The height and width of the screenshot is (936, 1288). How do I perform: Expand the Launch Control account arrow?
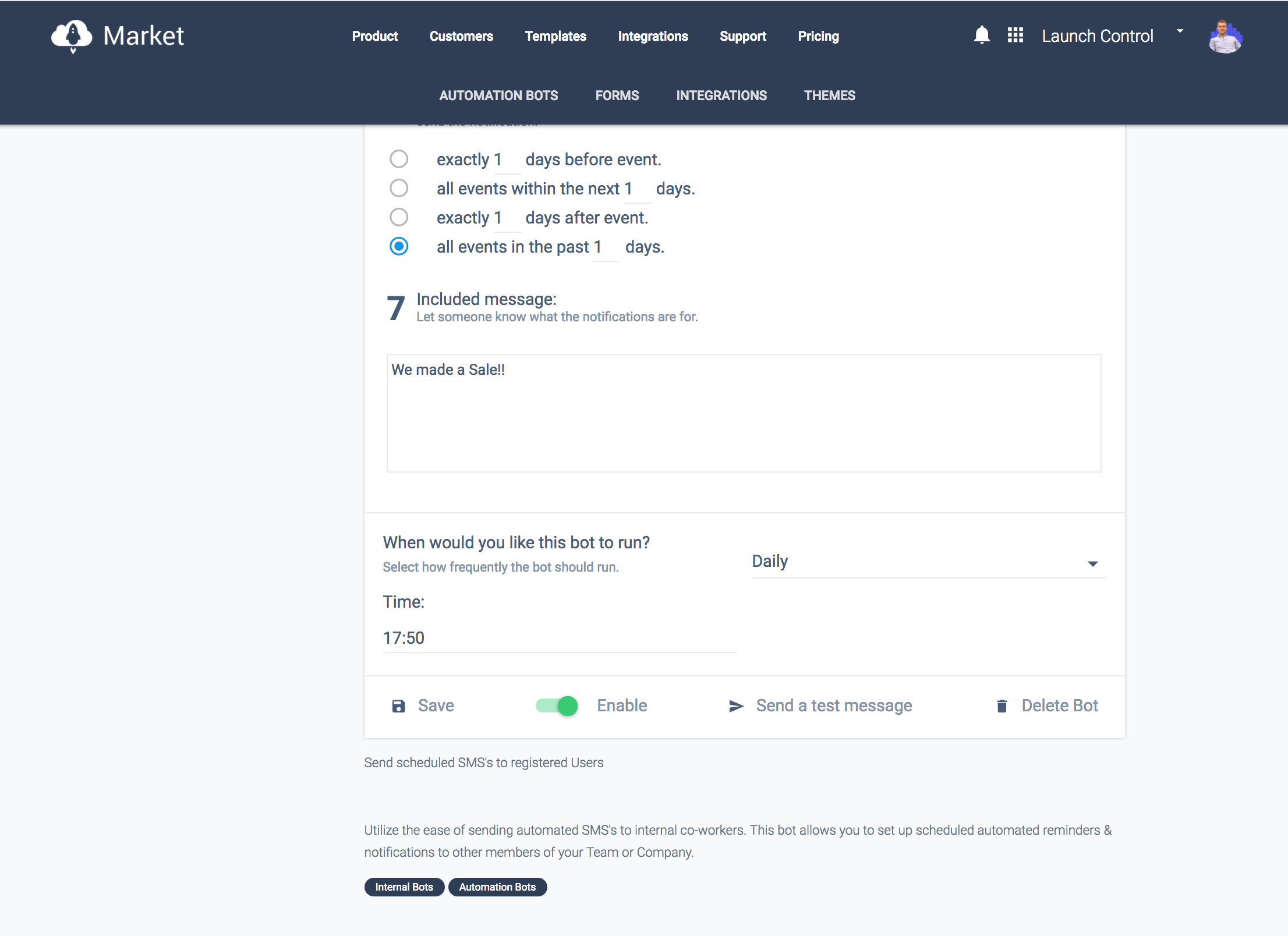tap(1180, 31)
